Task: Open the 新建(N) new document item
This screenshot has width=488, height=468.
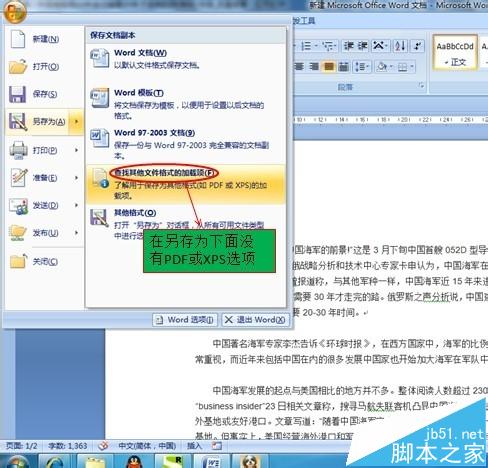Action: (x=45, y=39)
